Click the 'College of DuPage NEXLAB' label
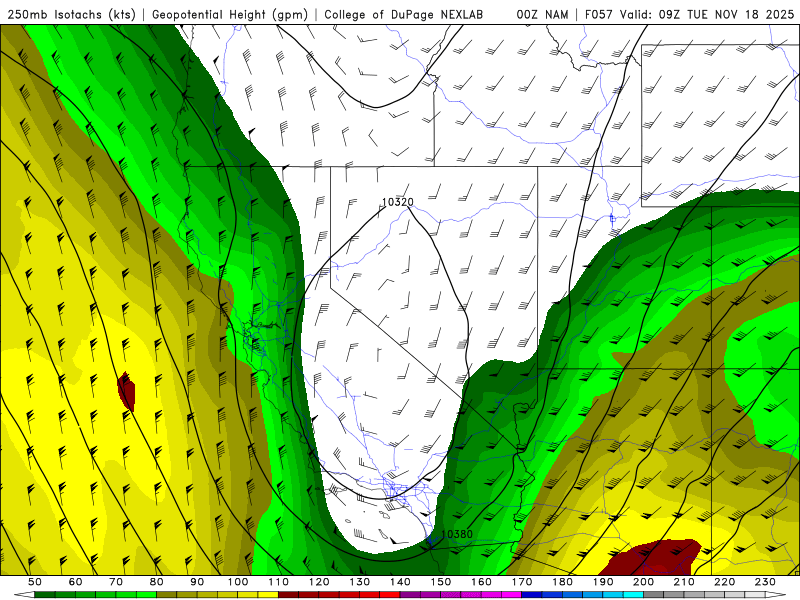The height and width of the screenshot is (600, 800). coord(404,15)
